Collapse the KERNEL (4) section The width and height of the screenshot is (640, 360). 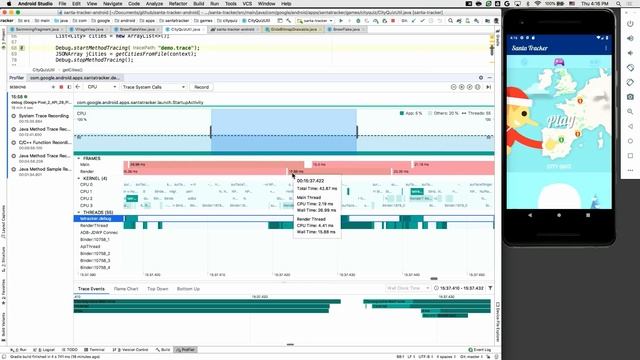[79, 178]
